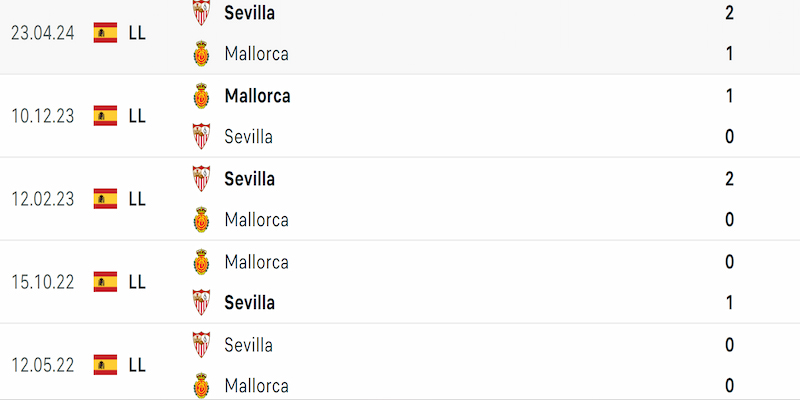
Task: Click LL league label for 12.02.23 match
Action: point(137,199)
